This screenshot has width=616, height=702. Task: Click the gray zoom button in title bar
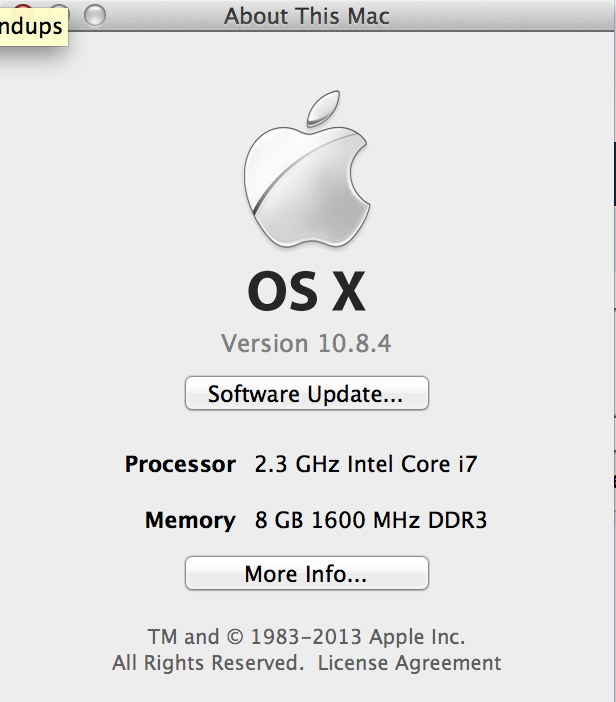pyautogui.click(x=95, y=15)
